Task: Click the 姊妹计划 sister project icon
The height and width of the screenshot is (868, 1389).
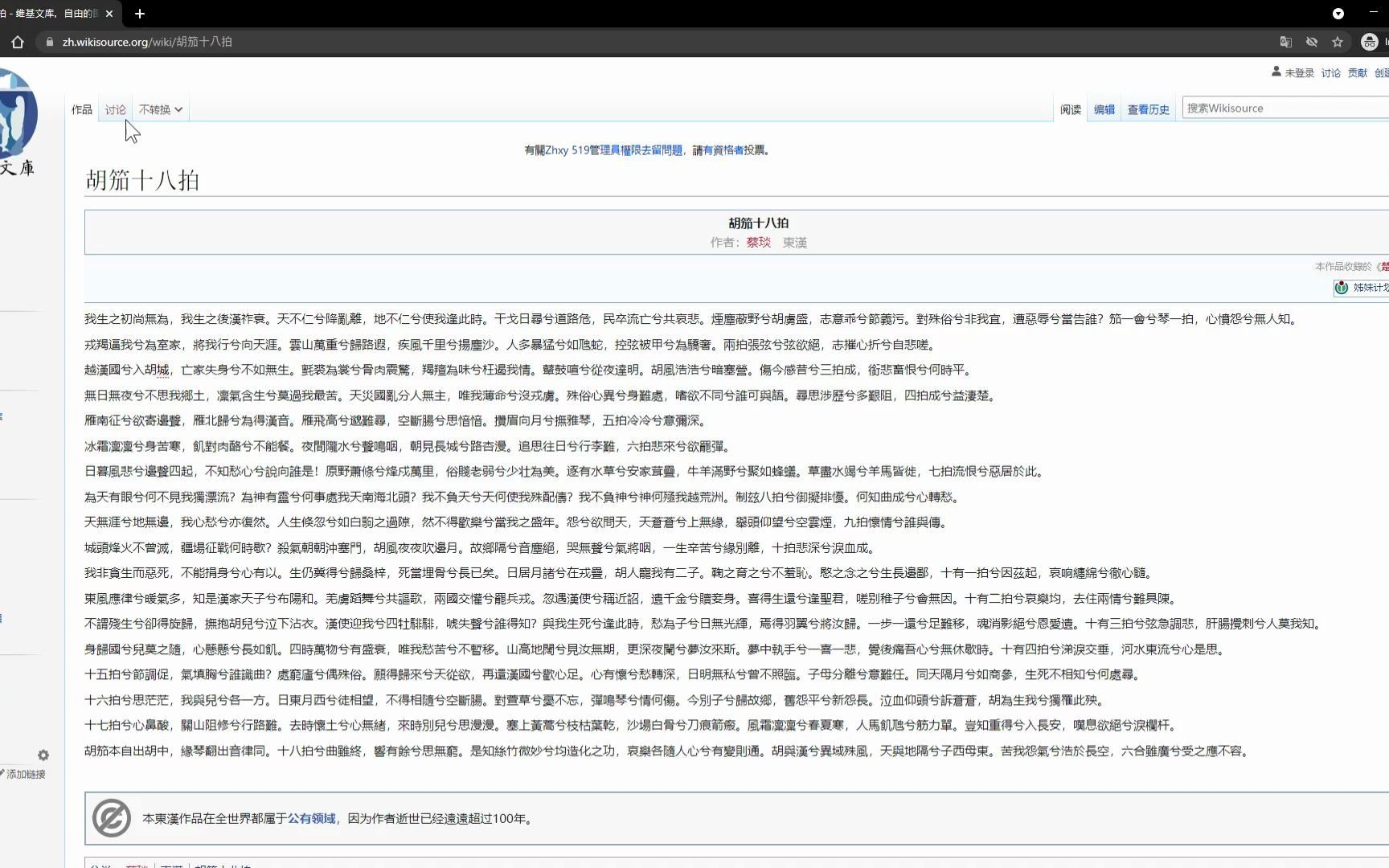Action: click(x=1342, y=288)
